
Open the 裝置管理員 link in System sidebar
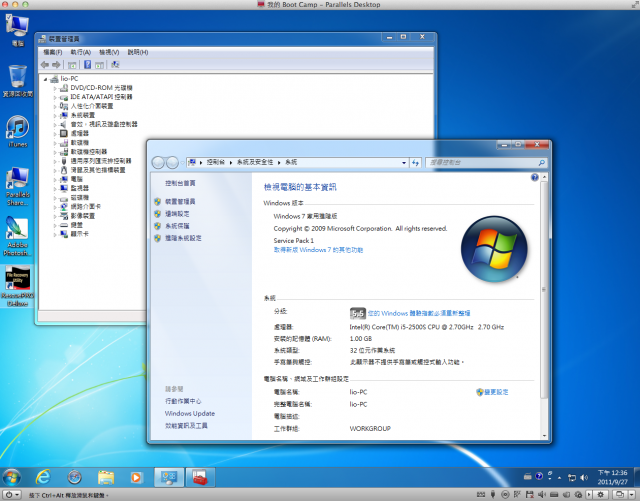tap(180, 201)
